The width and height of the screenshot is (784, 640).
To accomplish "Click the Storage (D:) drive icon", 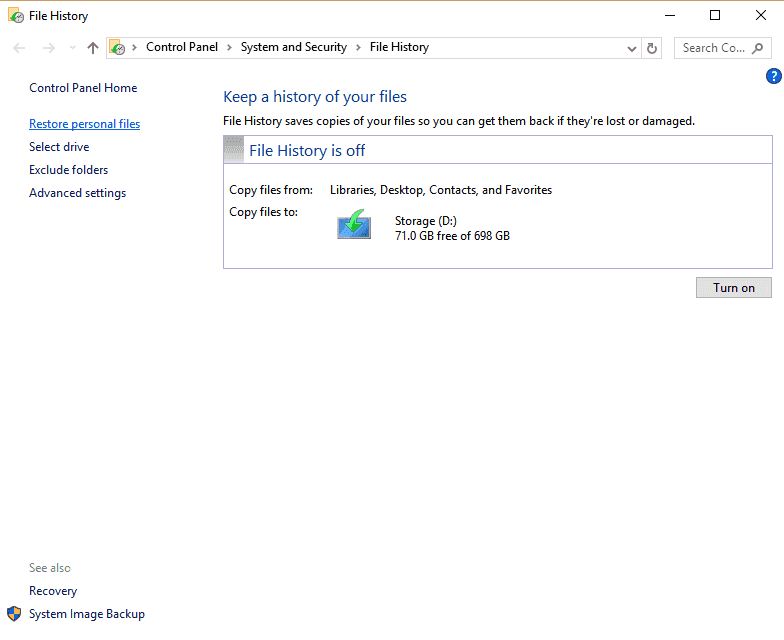I will click(354, 224).
